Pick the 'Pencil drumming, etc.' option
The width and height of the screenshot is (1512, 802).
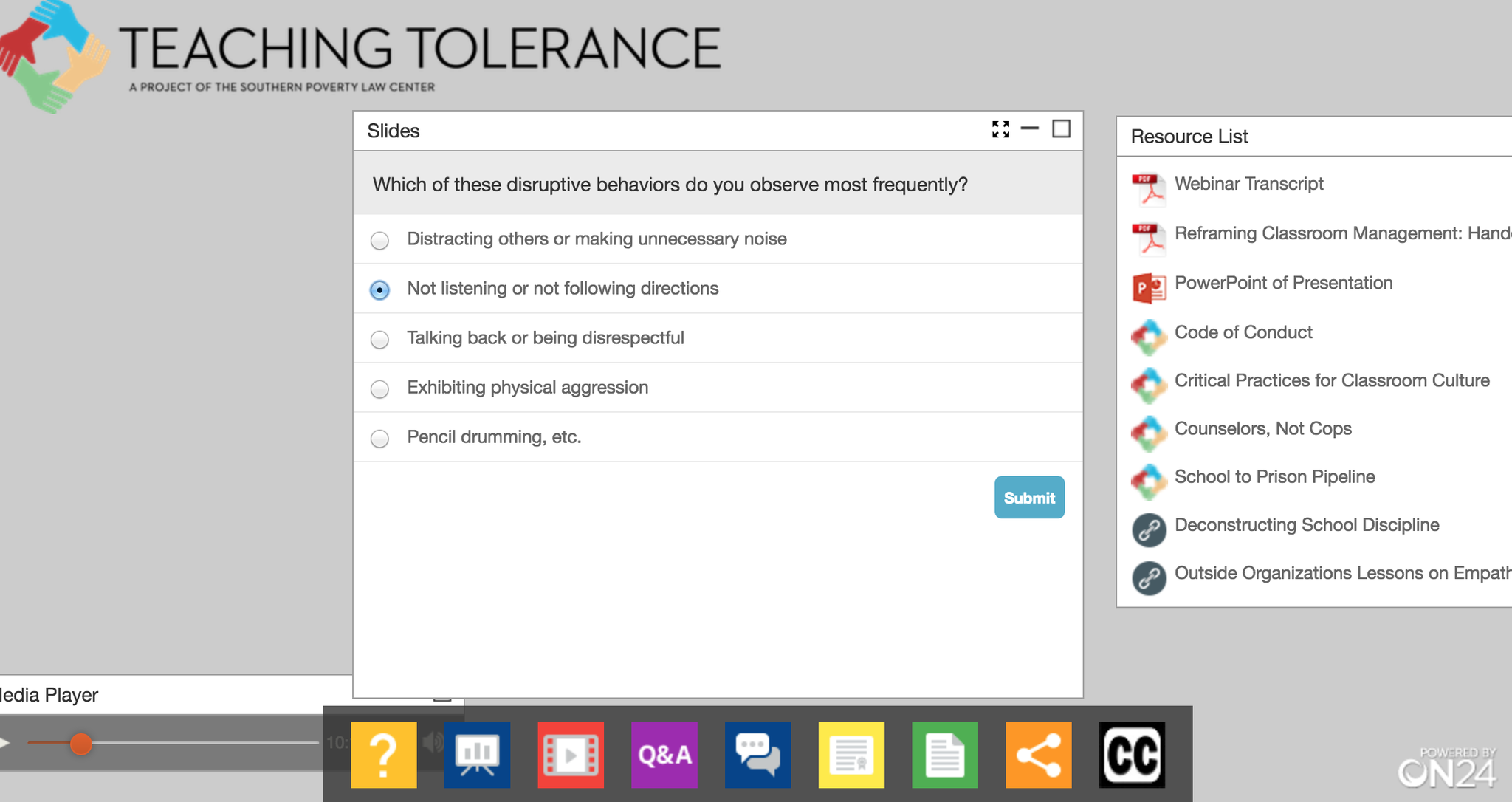pos(379,438)
